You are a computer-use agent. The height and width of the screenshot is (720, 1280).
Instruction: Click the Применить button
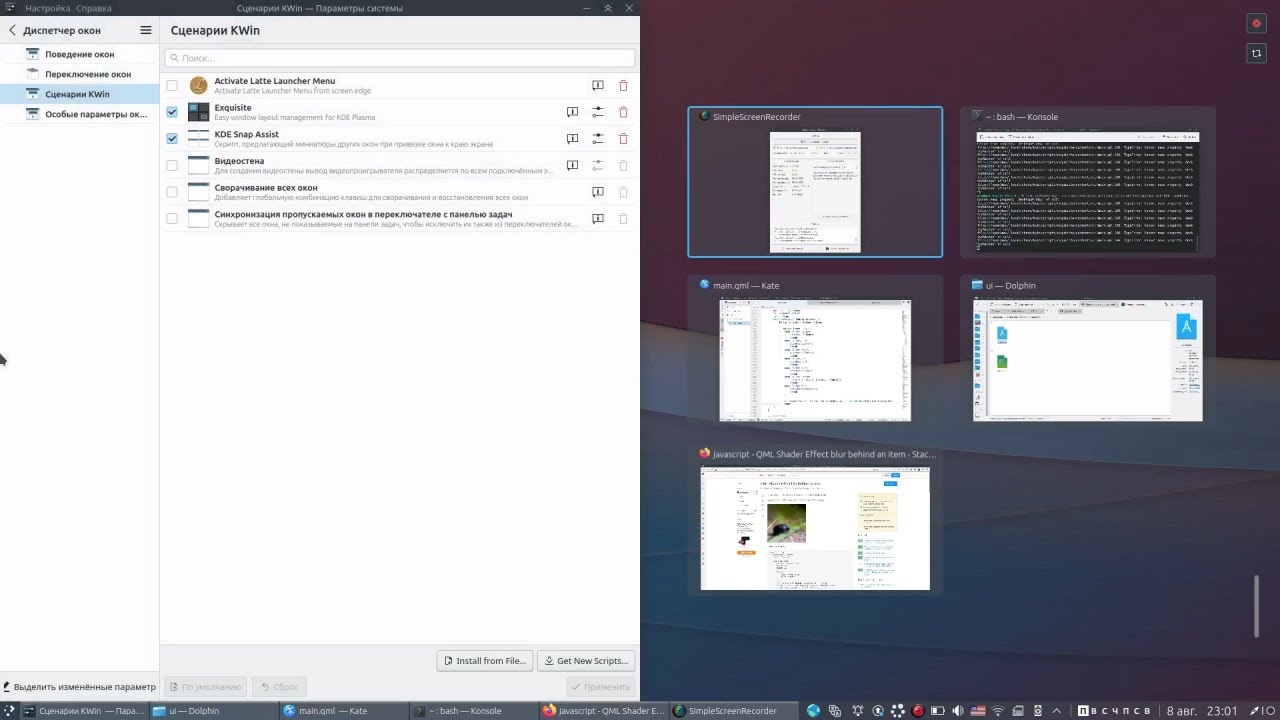[x=600, y=687]
